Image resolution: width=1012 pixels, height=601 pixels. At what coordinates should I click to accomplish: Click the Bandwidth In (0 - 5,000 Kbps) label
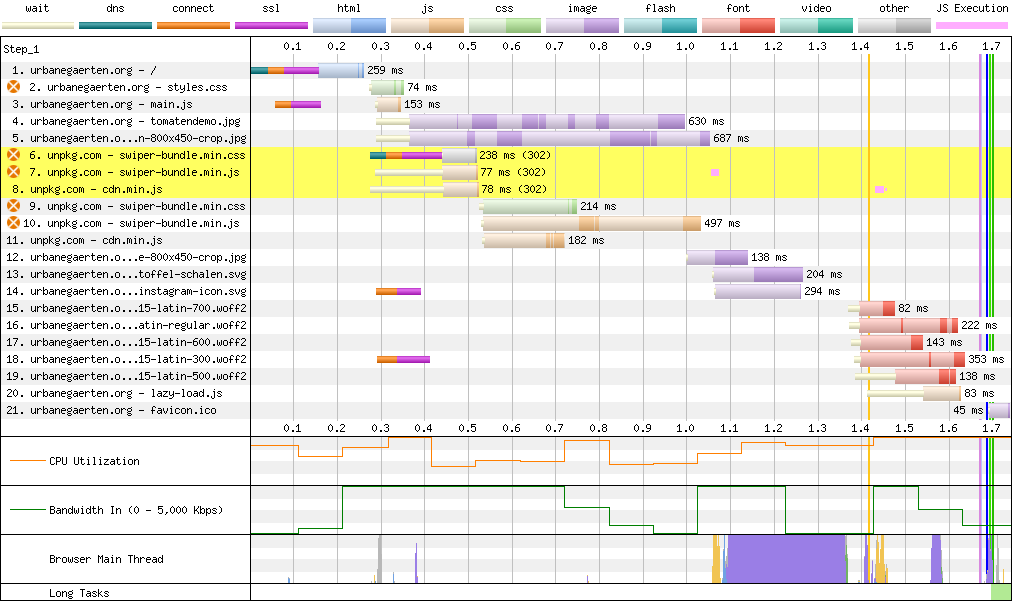(136, 510)
